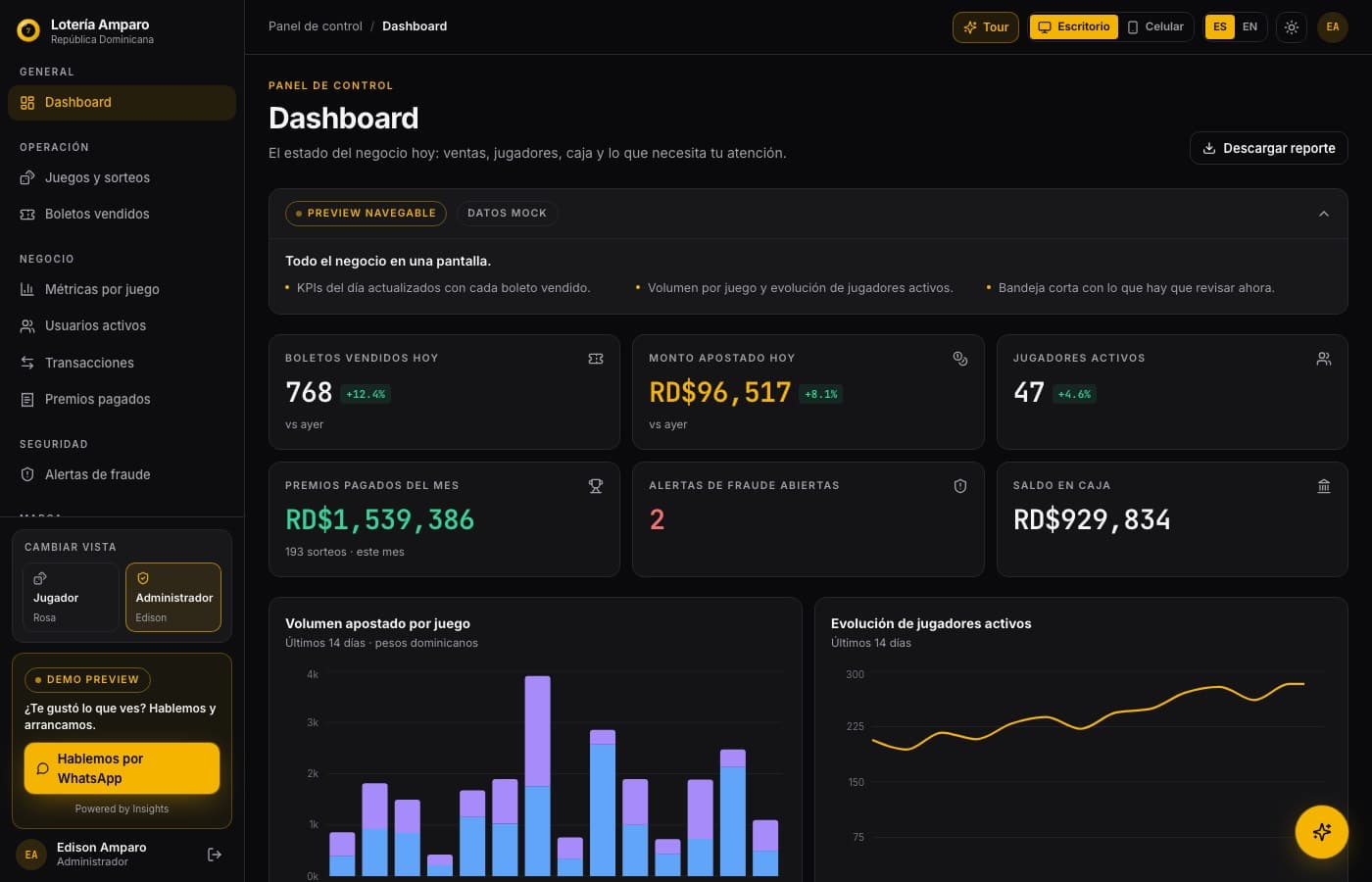Click the Powered by Insights link

(x=122, y=809)
